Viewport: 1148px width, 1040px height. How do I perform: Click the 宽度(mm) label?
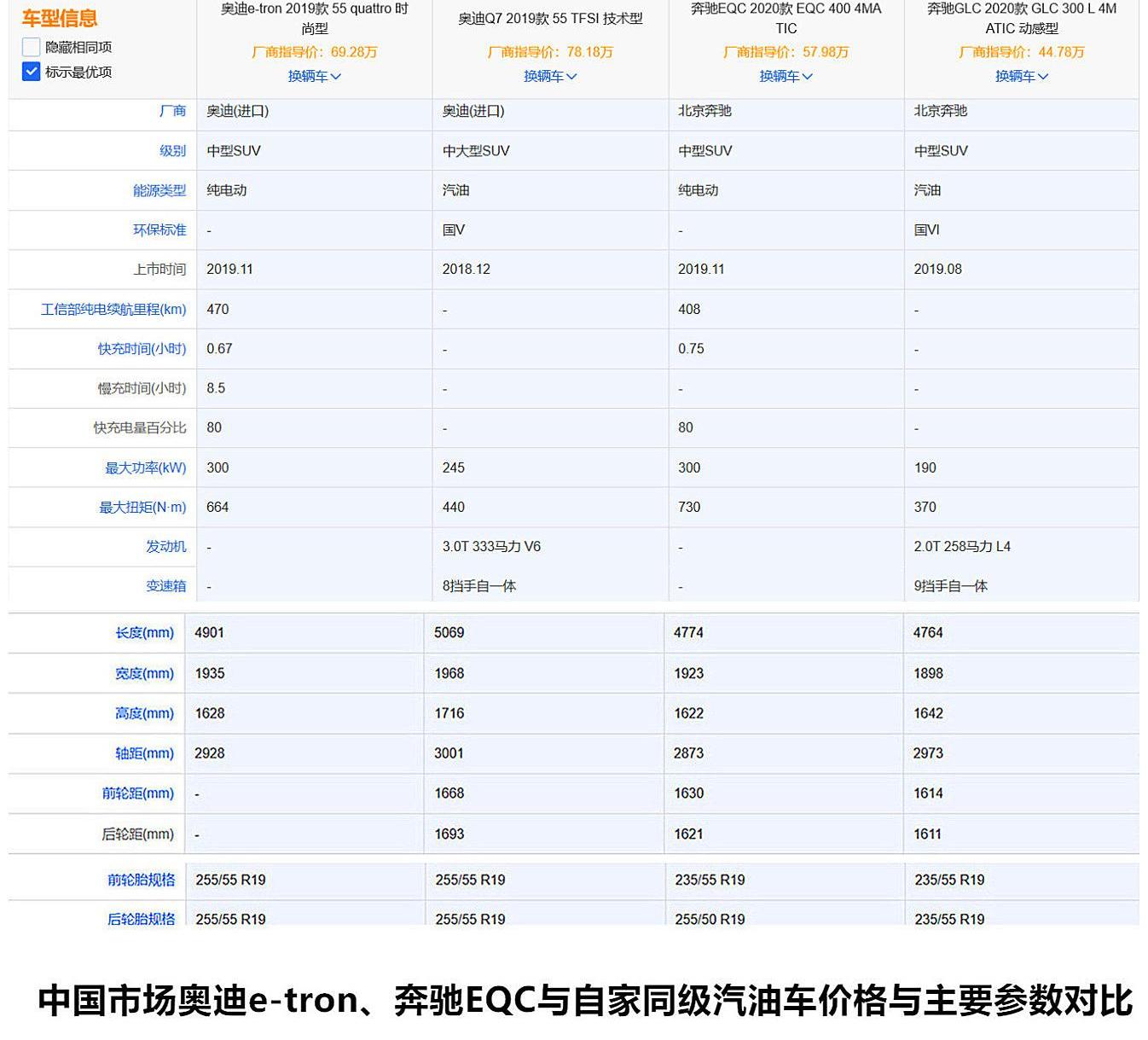click(144, 673)
